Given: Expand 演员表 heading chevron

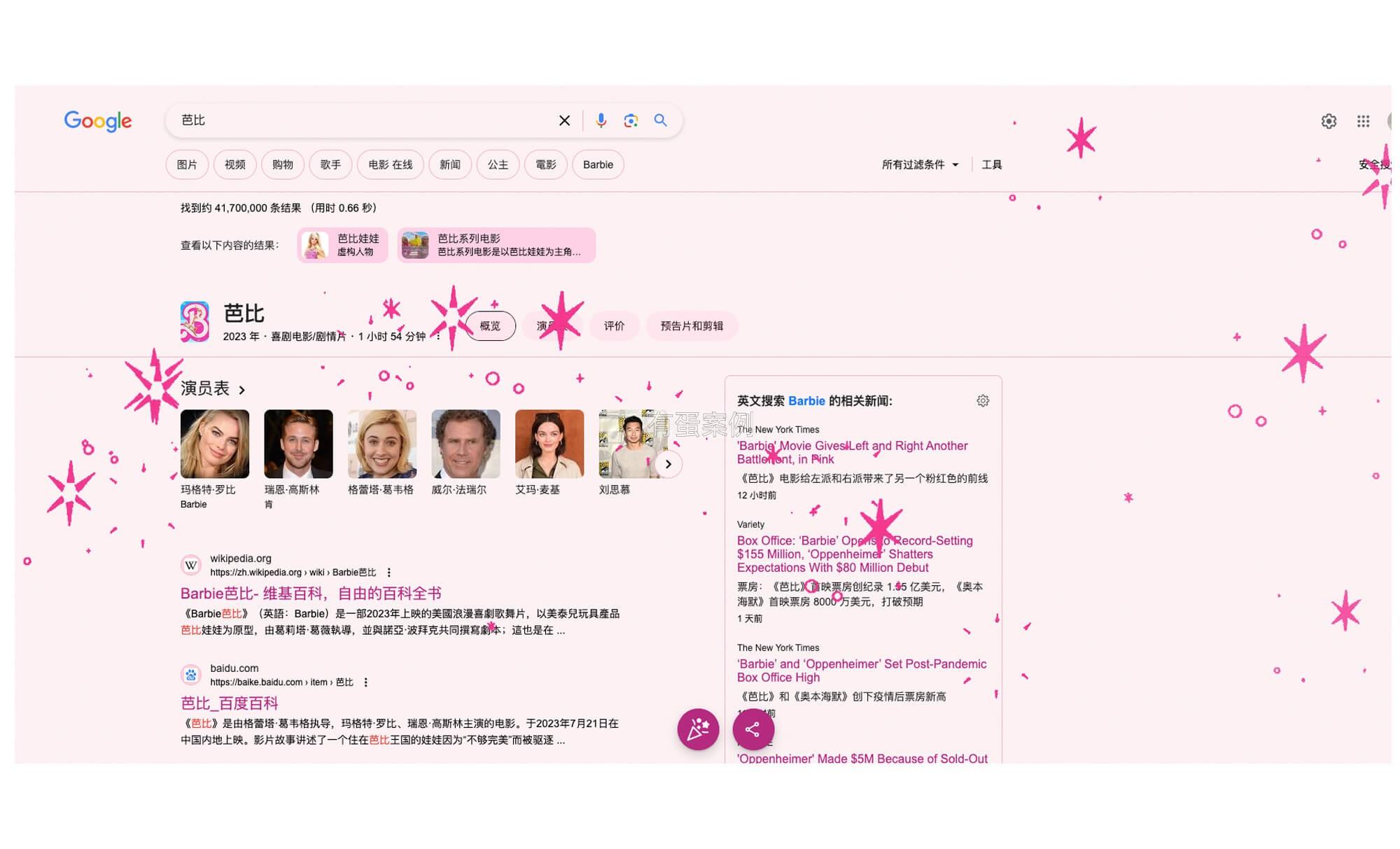Looking at the screenshot, I should (242, 390).
